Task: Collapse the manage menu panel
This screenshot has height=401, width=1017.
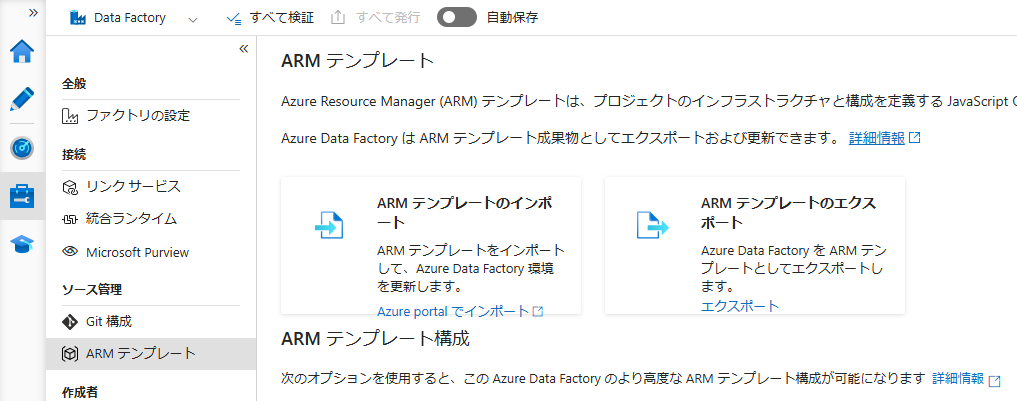Action: (244, 49)
